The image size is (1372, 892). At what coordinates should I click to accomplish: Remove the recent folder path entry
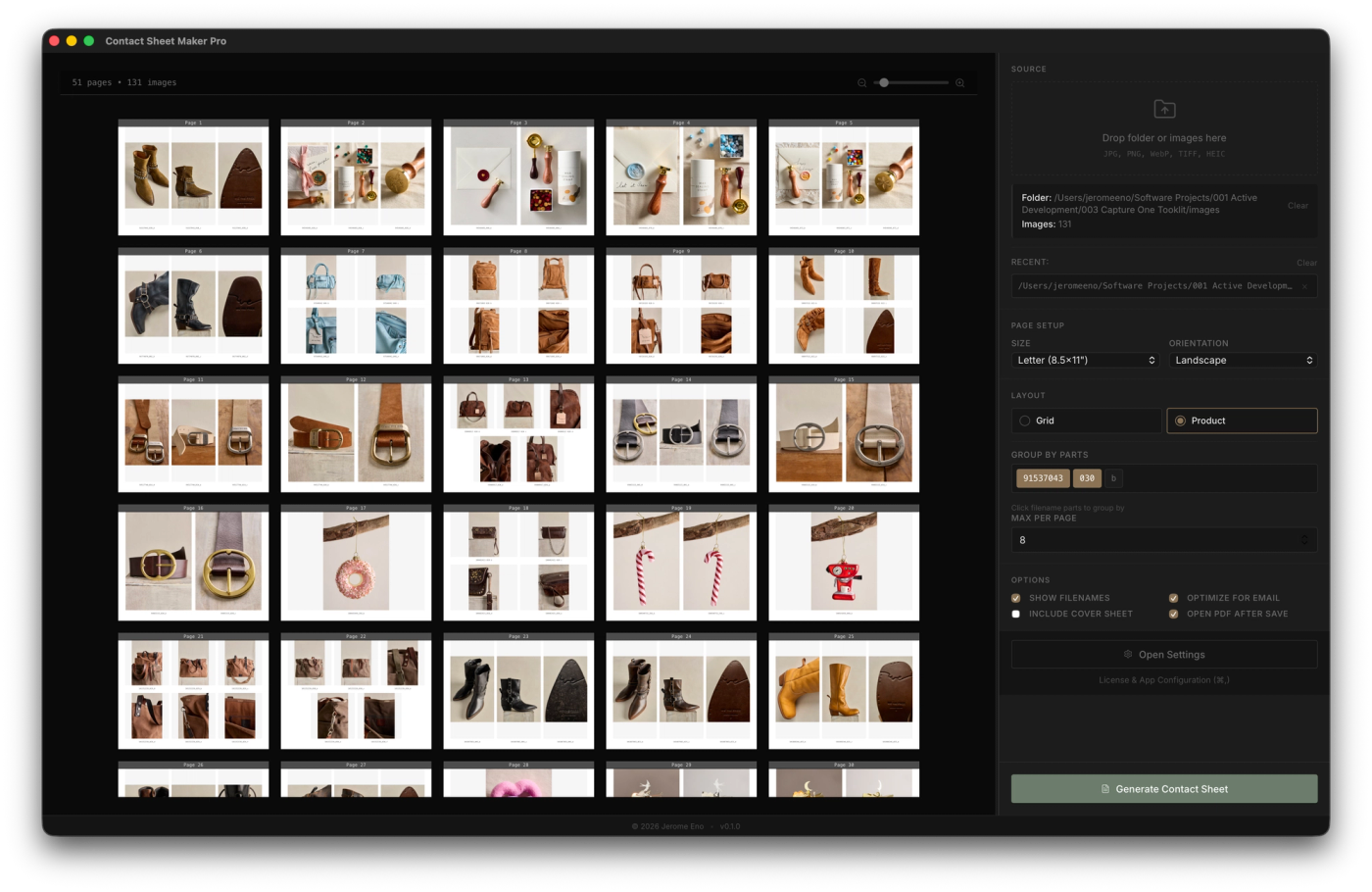coord(1304,286)
